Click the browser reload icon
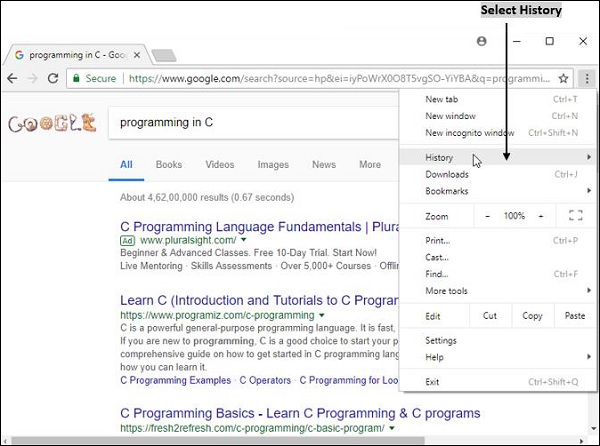Image resolution: width=600 pixels, height=446 pixels. [54, 78]
